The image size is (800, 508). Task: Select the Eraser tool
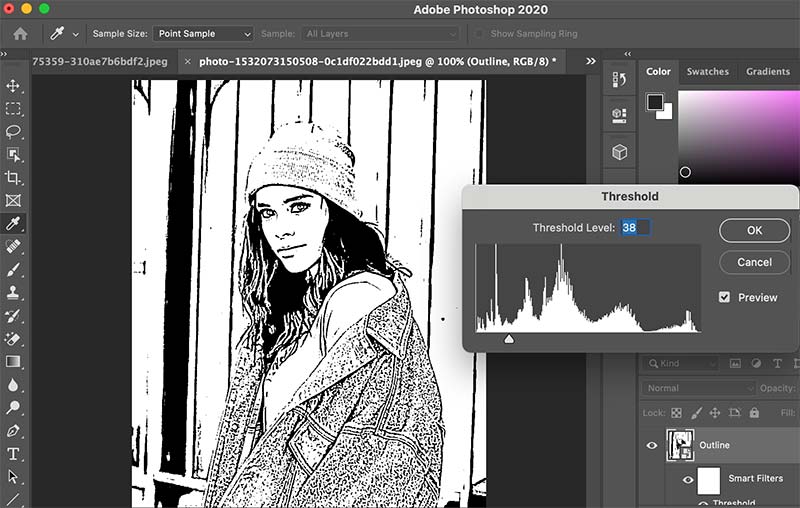point(13,339)
